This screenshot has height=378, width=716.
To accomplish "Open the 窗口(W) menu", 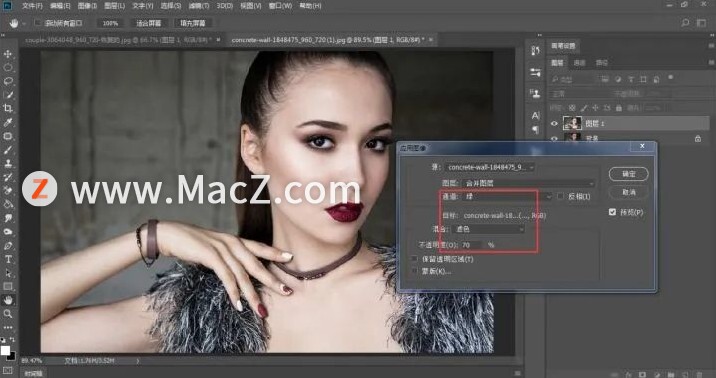I will 280,6.
